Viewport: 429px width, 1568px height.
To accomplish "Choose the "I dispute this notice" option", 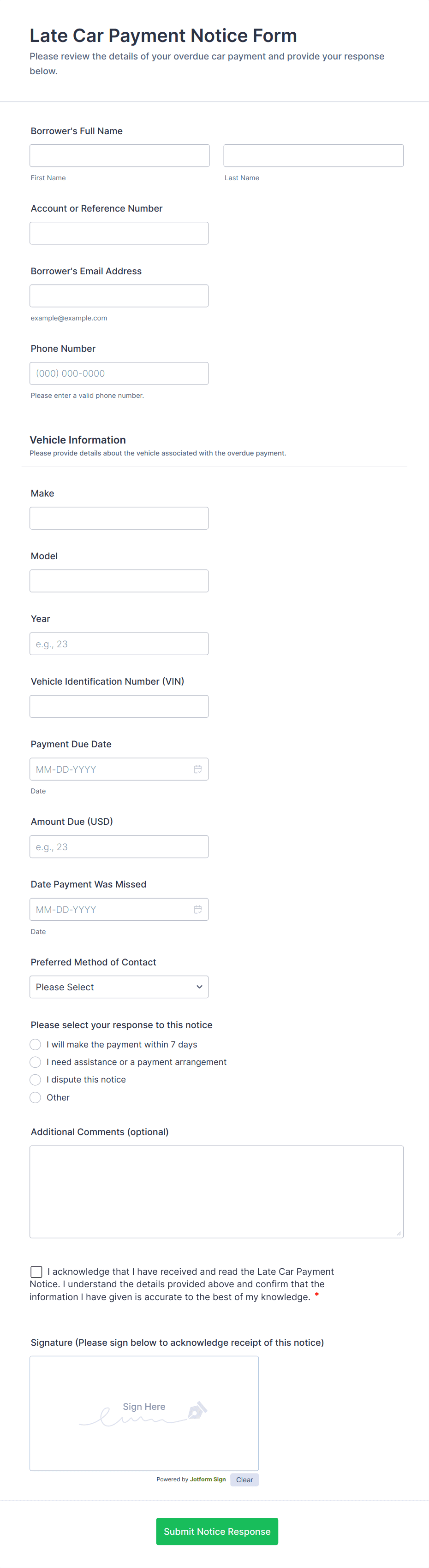I will coord(36,1080).
